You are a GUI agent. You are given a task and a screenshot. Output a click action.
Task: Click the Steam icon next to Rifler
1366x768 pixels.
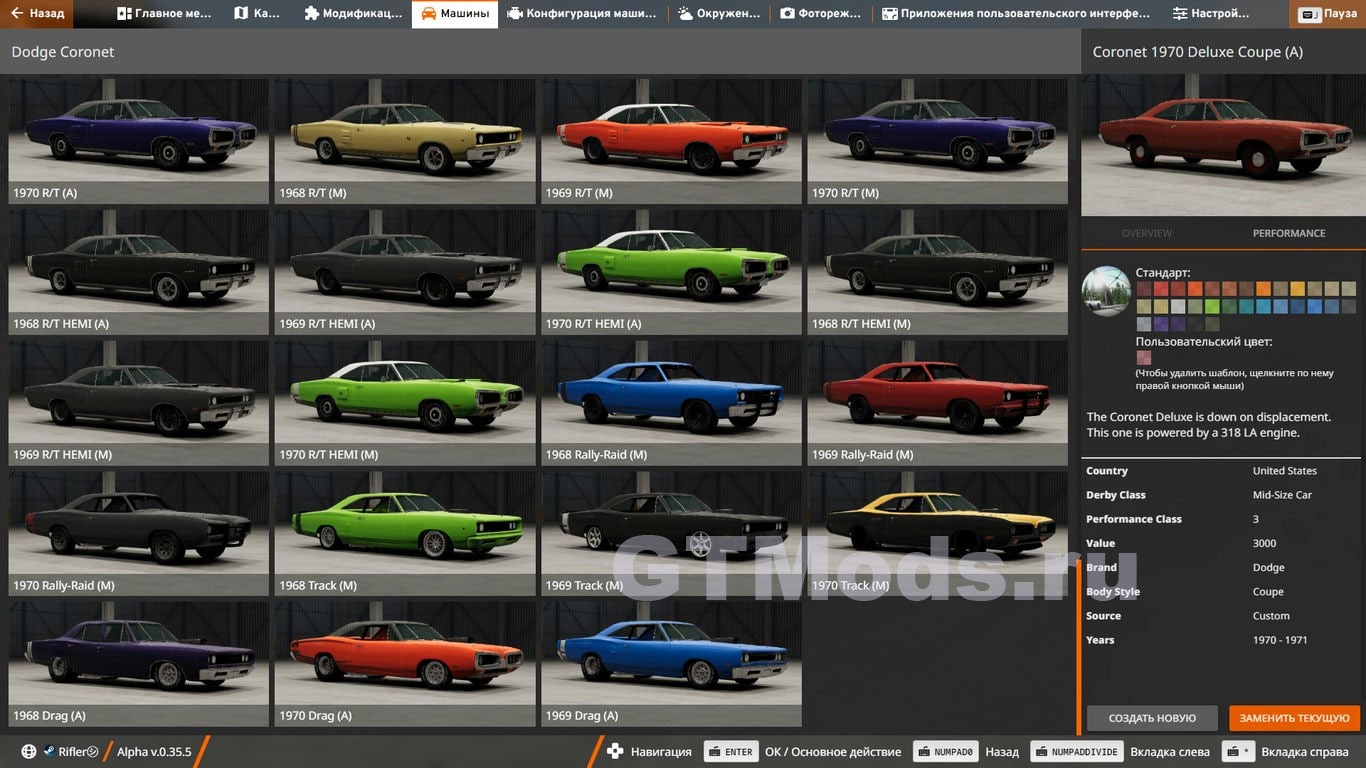(x=48, y=752)
